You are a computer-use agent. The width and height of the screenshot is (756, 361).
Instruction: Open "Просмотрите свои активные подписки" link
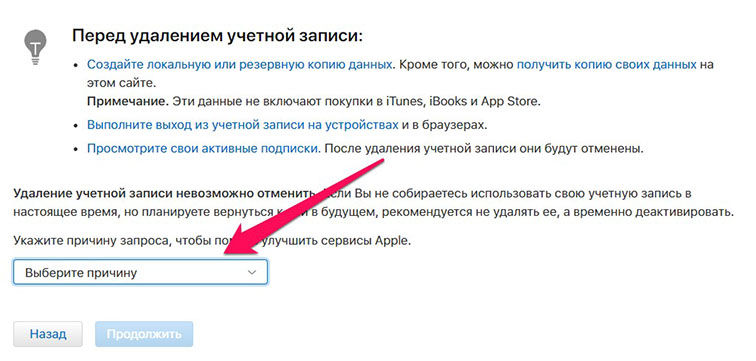(x=203, y=148)
